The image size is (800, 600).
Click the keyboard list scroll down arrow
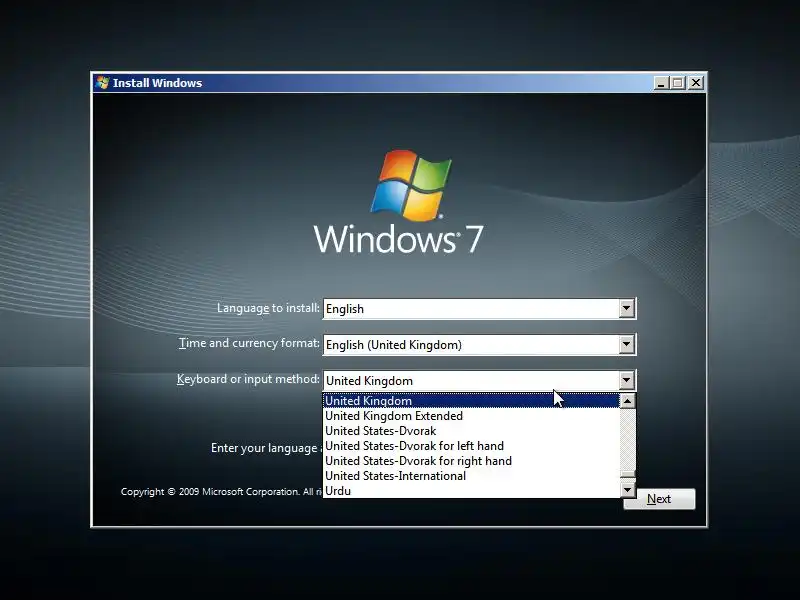[627, 490]
